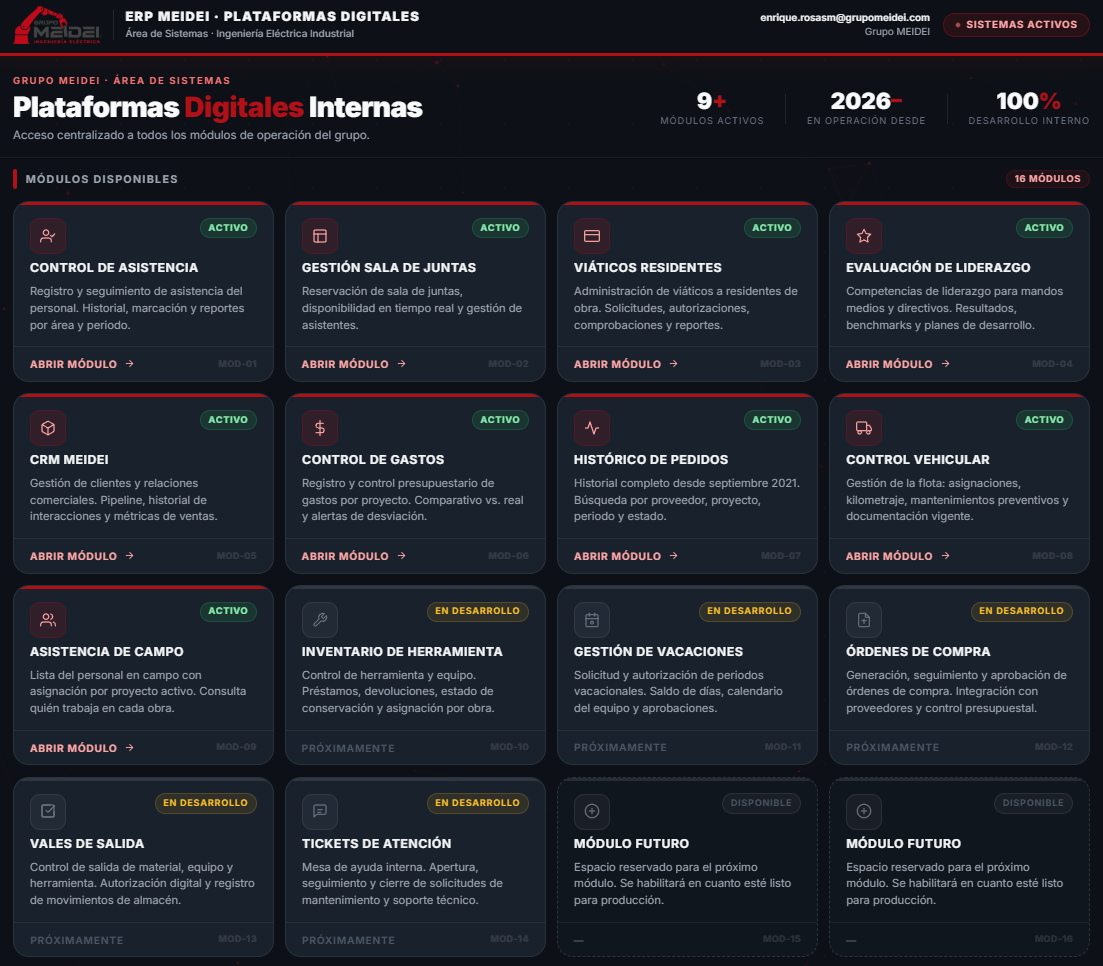Image resolution: width=1103 pixels, height=966 pixels.
Task: Click the MOD-12 code label
Action: [x=1053, y=746]
